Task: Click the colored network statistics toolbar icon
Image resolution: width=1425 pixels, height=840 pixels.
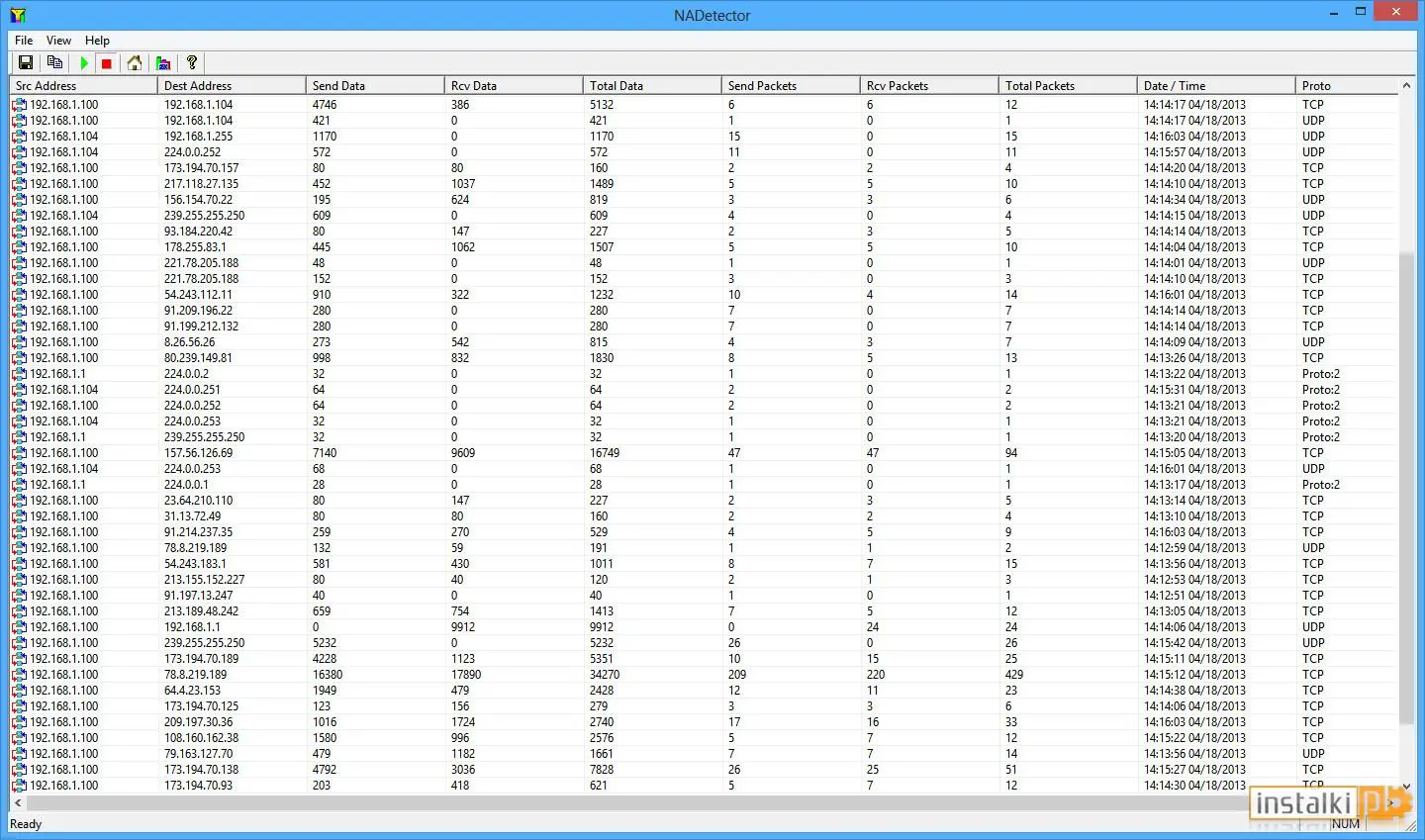Action: tap(163, 63)
